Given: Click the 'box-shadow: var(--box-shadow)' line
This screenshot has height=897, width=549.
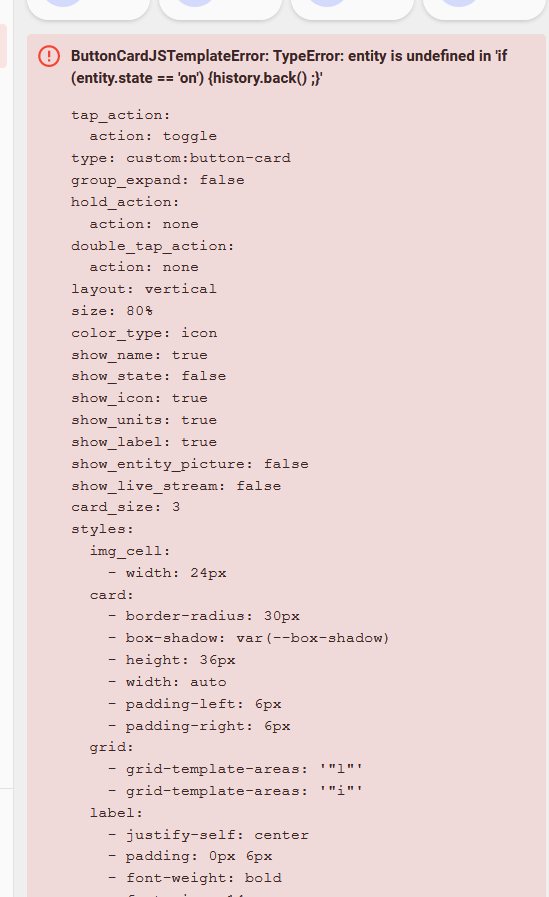Looking at the screenshot, I should (x=249, y=638).
